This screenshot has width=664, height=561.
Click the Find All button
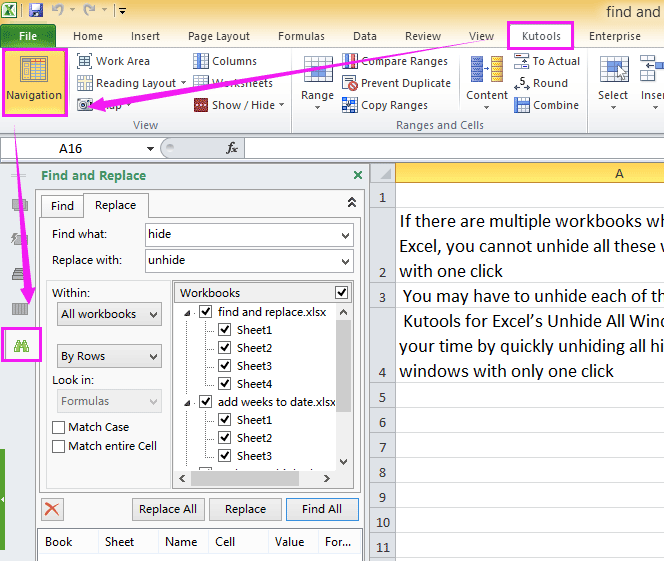coord(322,509)
